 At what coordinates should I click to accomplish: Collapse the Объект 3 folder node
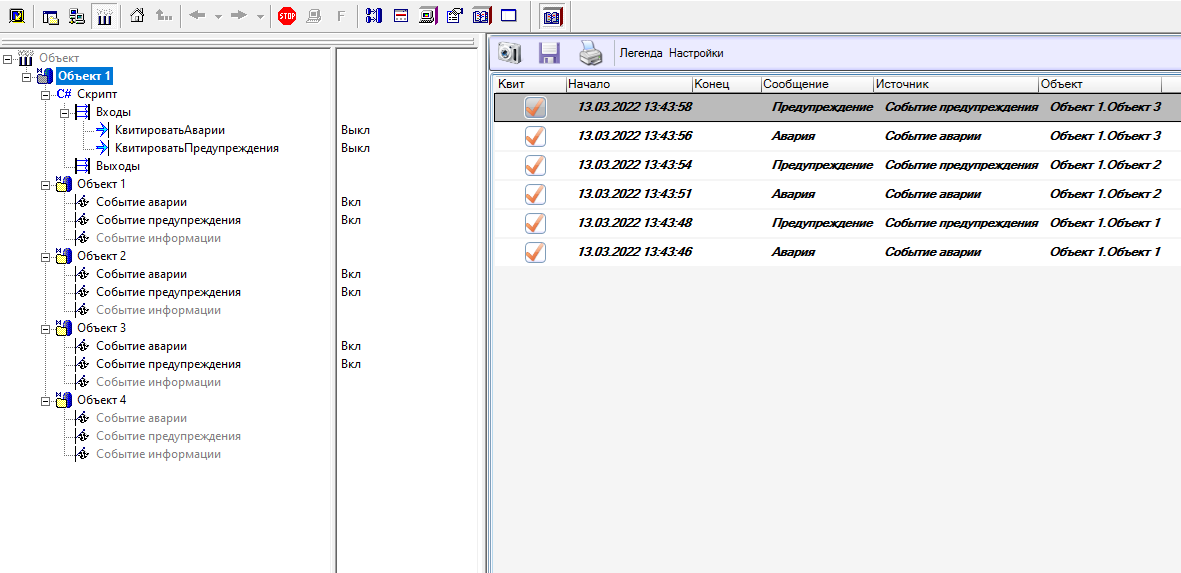(x=45, y=329)
